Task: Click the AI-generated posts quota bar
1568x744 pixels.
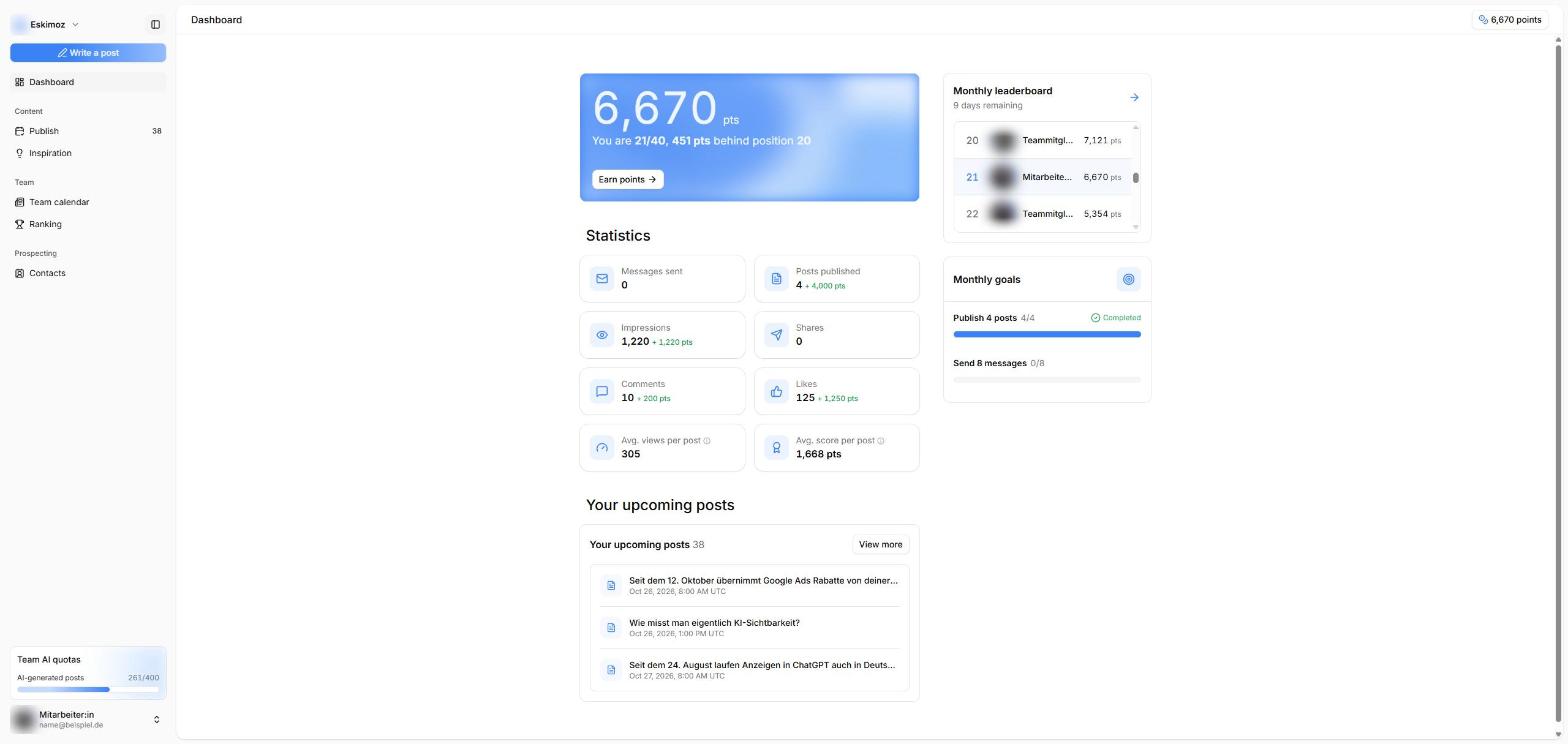Action: click(88, 689)
